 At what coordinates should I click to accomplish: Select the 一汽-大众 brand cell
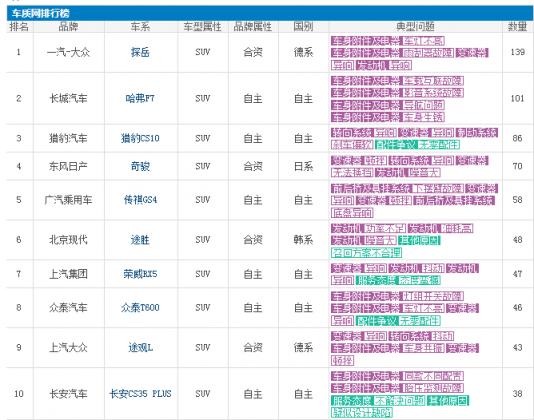tap(68, 52)
